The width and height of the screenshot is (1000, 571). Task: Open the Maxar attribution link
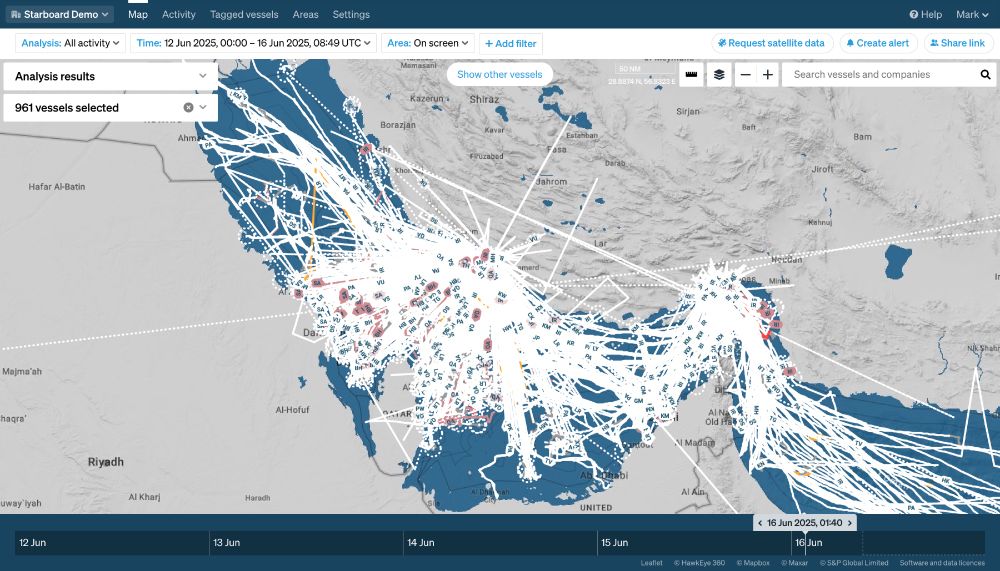[x=795, y=563]
